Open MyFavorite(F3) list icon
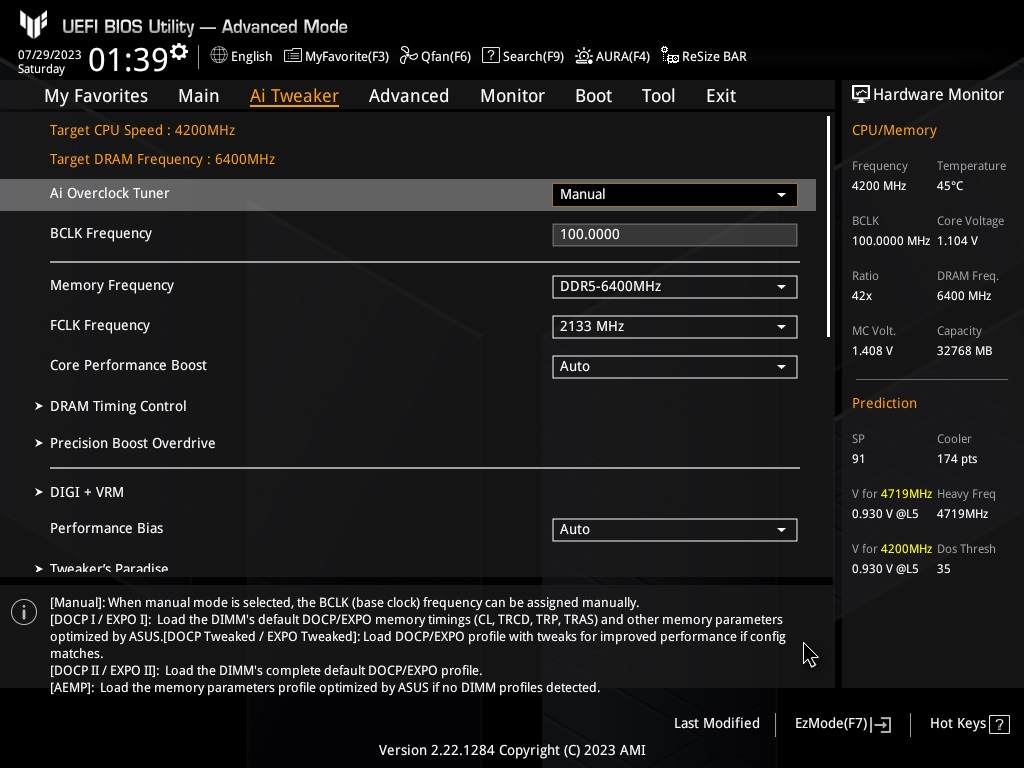Viewport: 1024px width, 768px height. coord(293,56)
